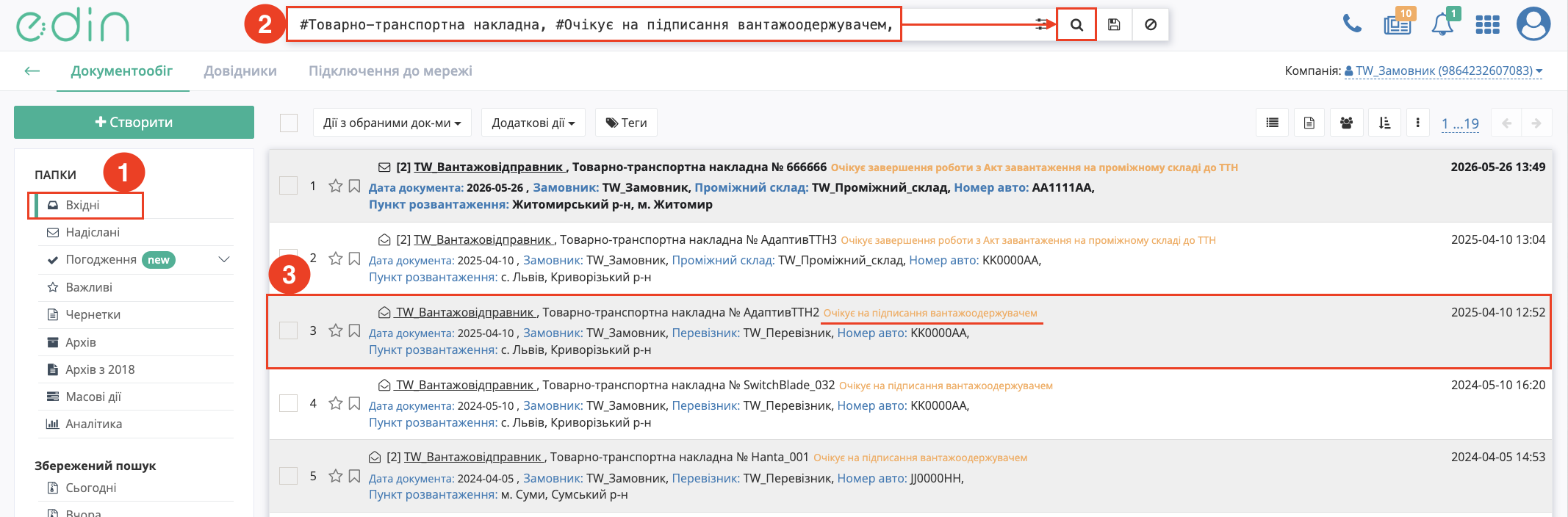Click the Теги button
Image resolution: width=1568 pixels, height=517 pixels.
626,123
